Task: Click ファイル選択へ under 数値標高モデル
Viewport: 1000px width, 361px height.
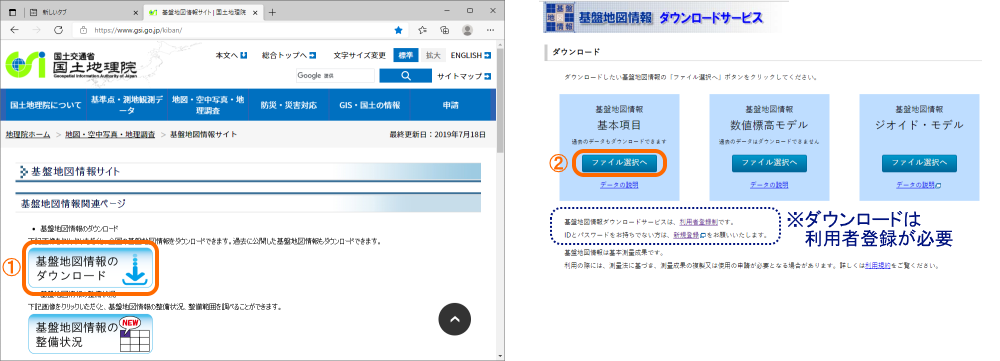Action: click(769, 163)
